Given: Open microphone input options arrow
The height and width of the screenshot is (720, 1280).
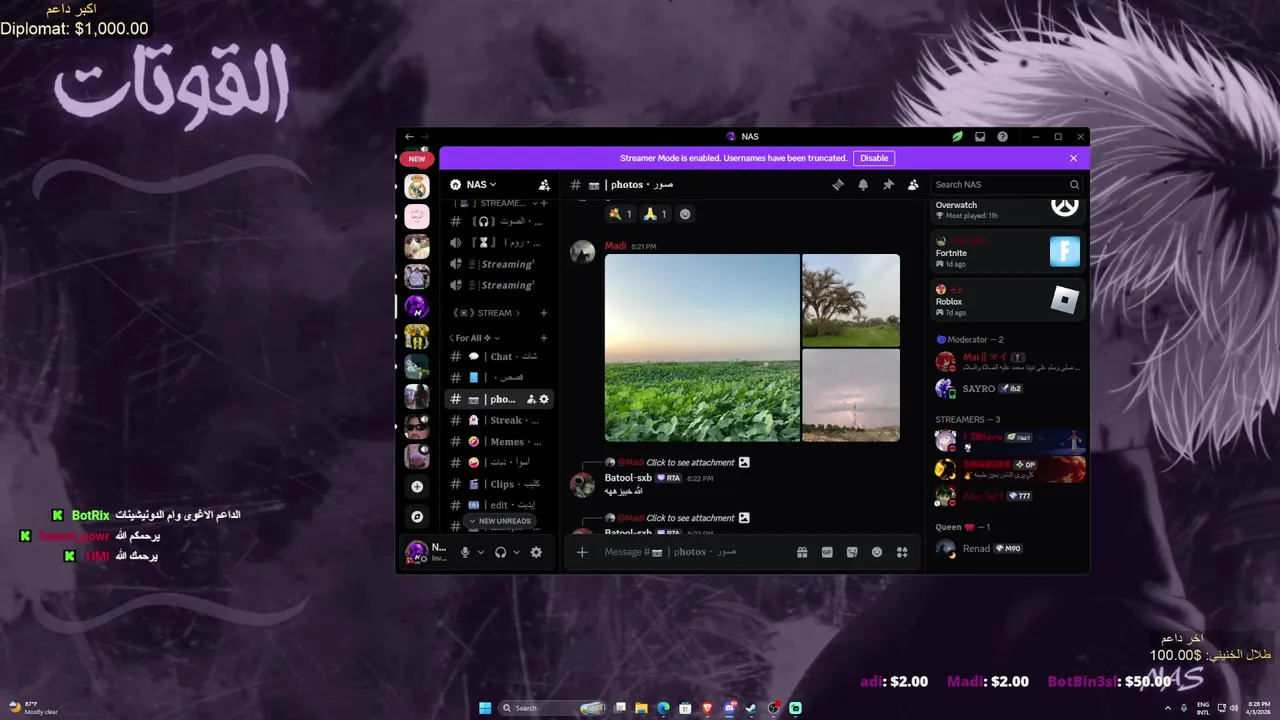Looking at the screenshot, I should point(481,552).
